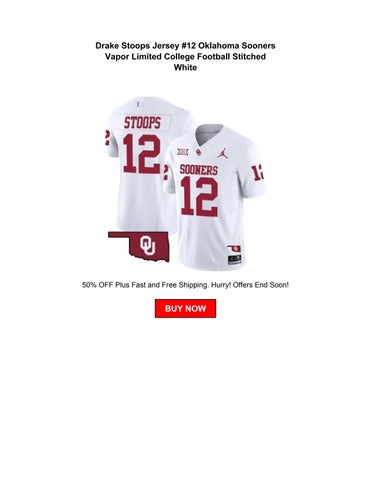
Task: Select the STOOPS nameplate on back jersey
Action: point(142,123)
